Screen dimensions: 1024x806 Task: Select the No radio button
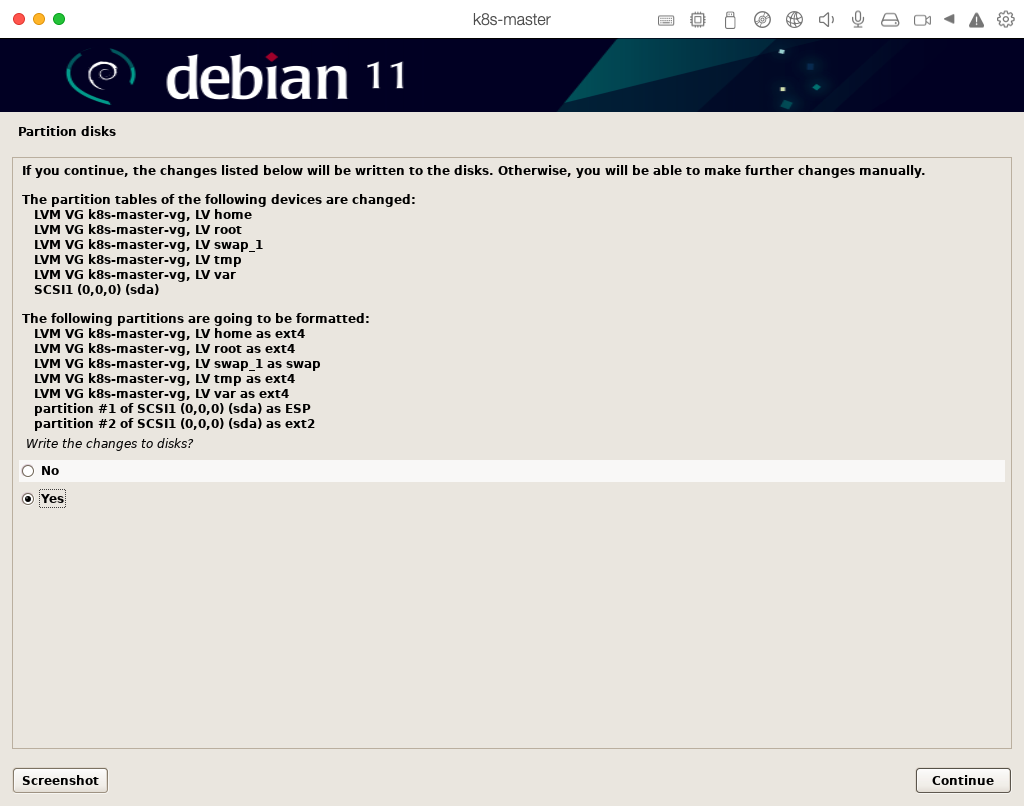click(28, 471)
